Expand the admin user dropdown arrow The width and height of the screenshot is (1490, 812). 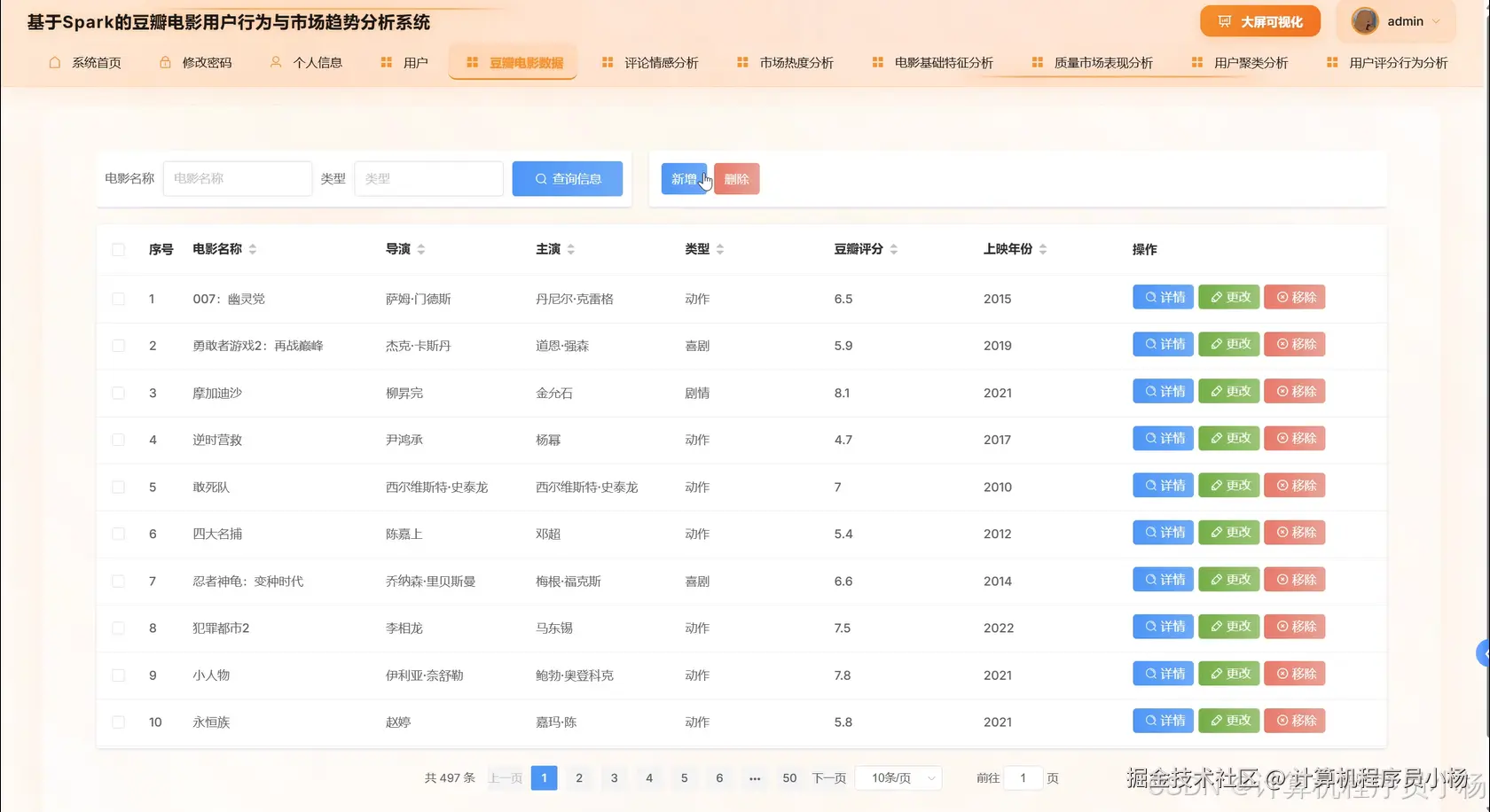[1436, 21]
